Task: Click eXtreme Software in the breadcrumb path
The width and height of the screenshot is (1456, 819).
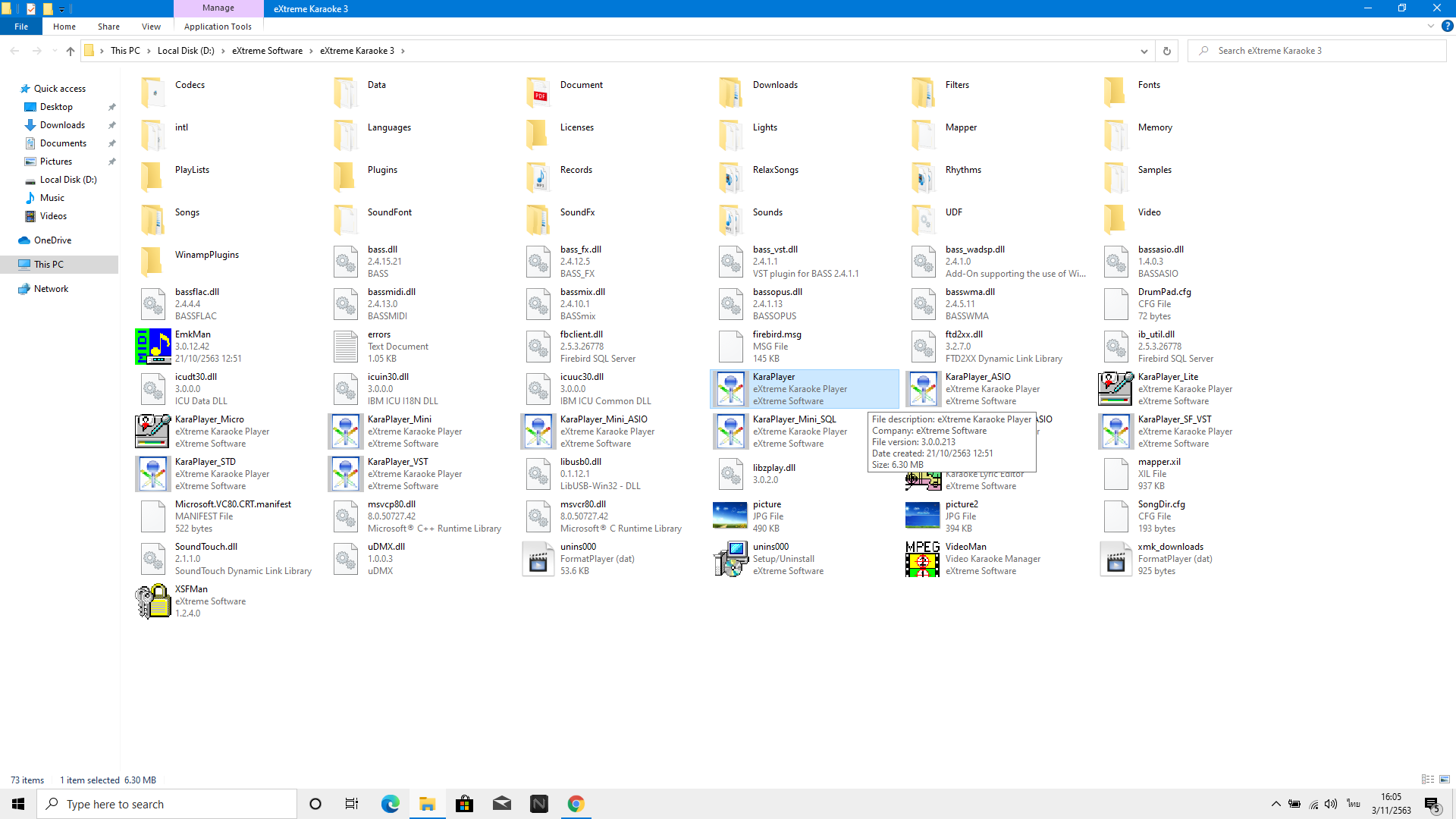Action: (267, 51)
